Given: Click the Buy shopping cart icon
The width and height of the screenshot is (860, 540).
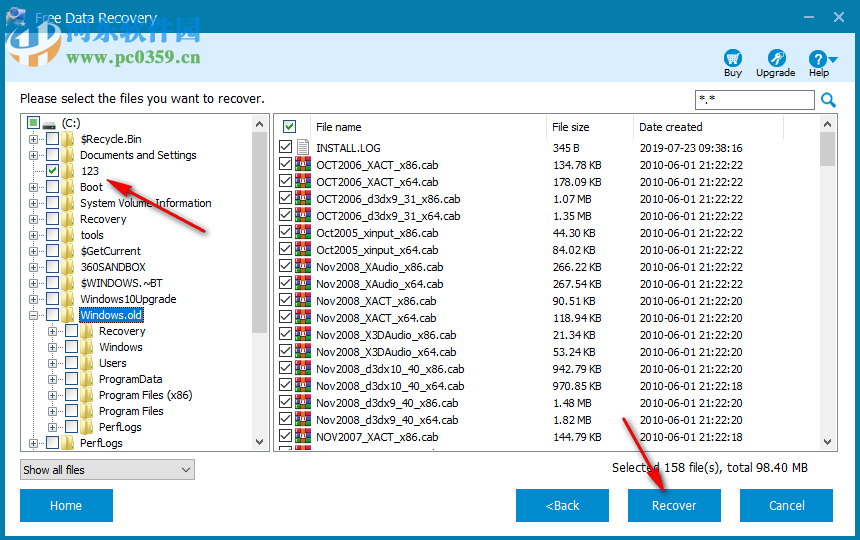Looking at the screenshot, I should [733, 58].
